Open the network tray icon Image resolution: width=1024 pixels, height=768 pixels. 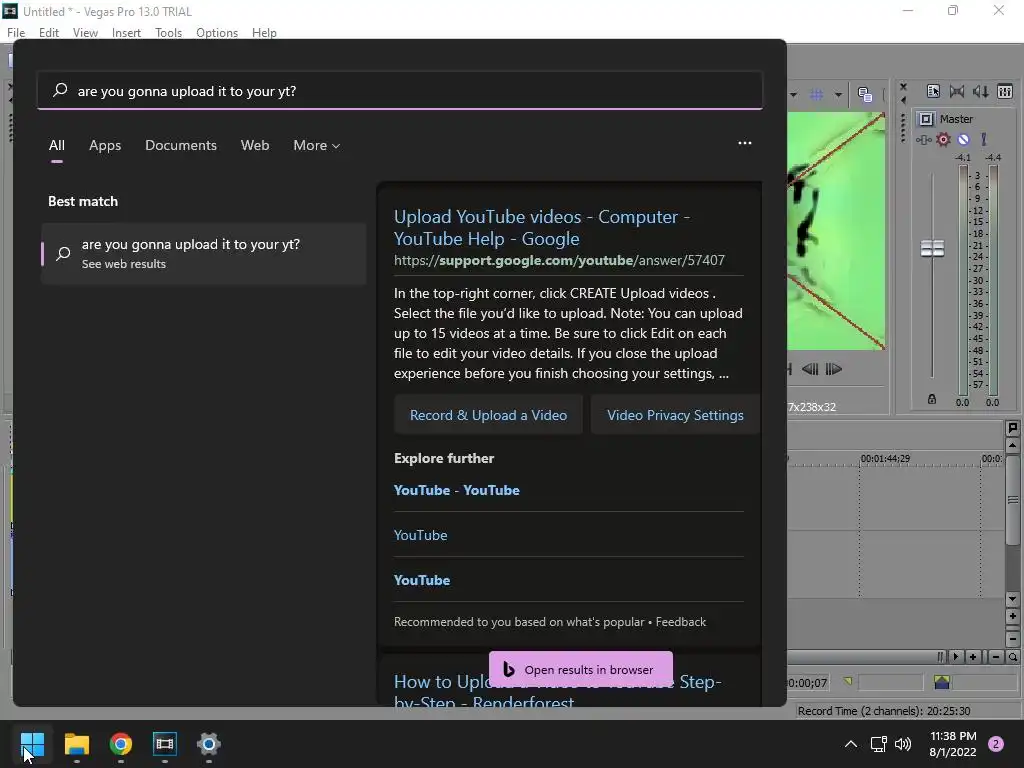coord(878,744)
